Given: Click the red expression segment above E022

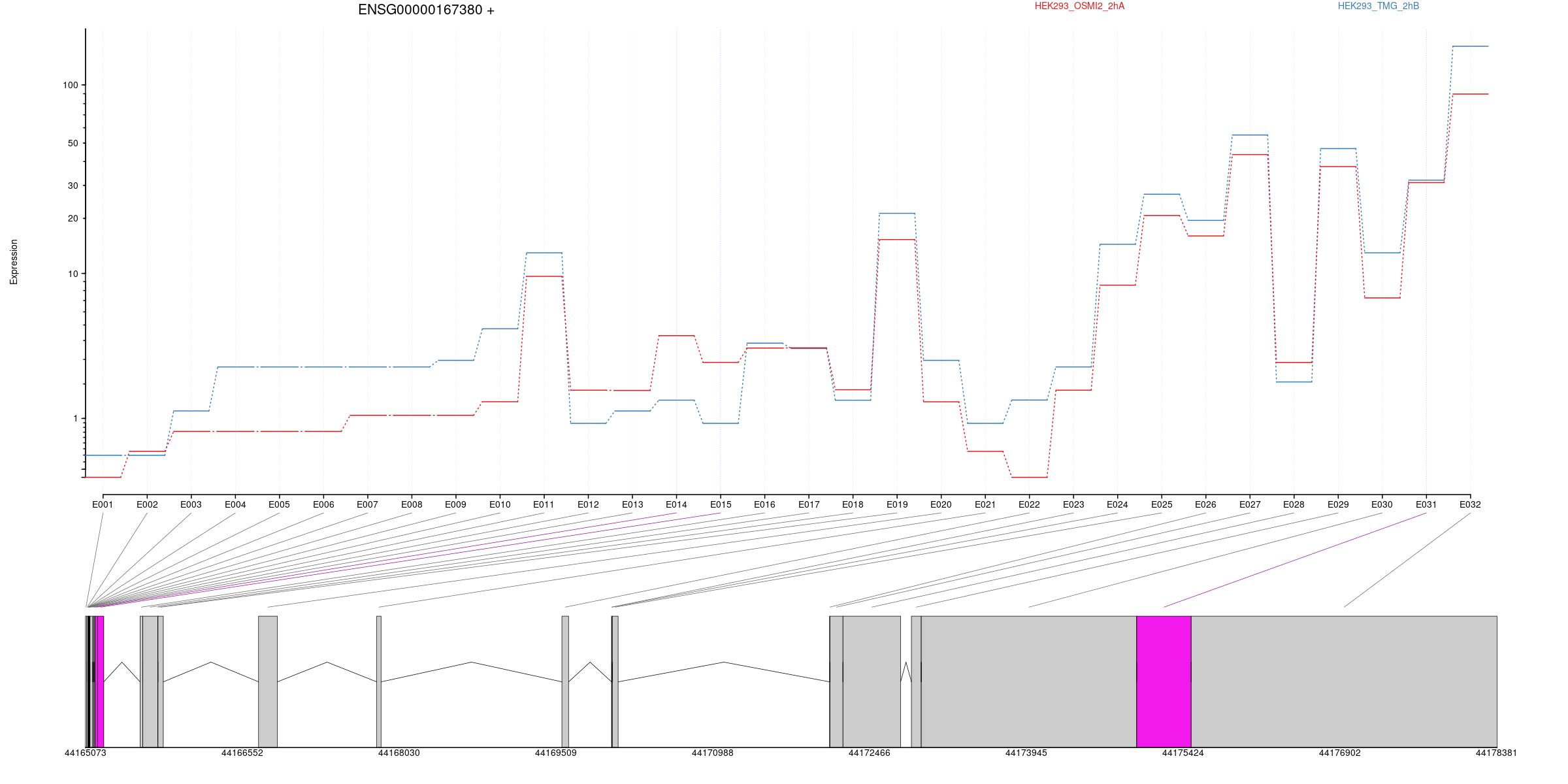Looking at the screenshot, I should pos(1029,477).
